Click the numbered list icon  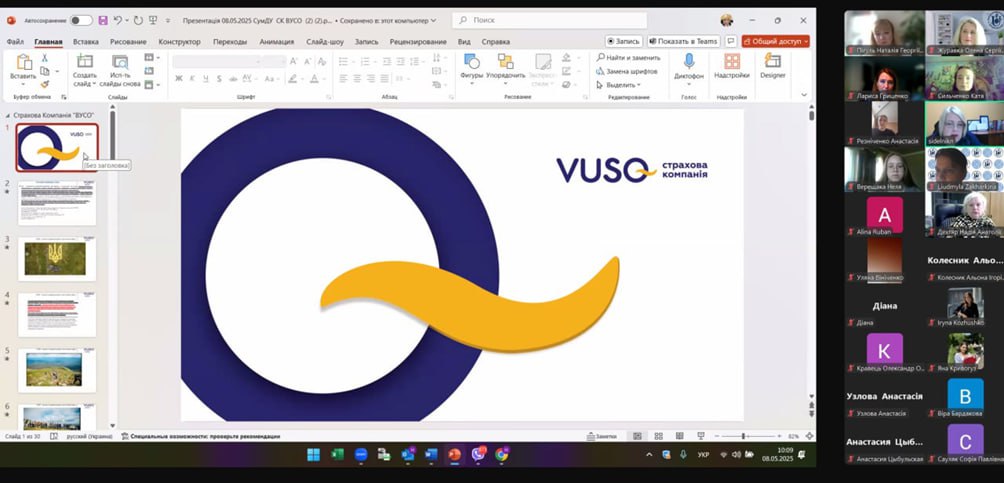(x=365, y=61)
